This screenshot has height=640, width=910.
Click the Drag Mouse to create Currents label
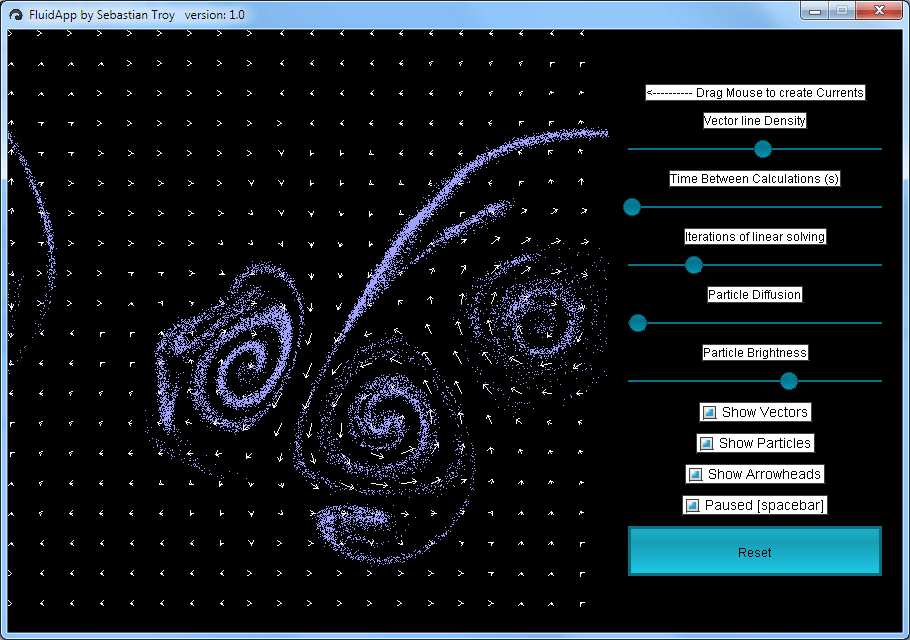point(755,93)
